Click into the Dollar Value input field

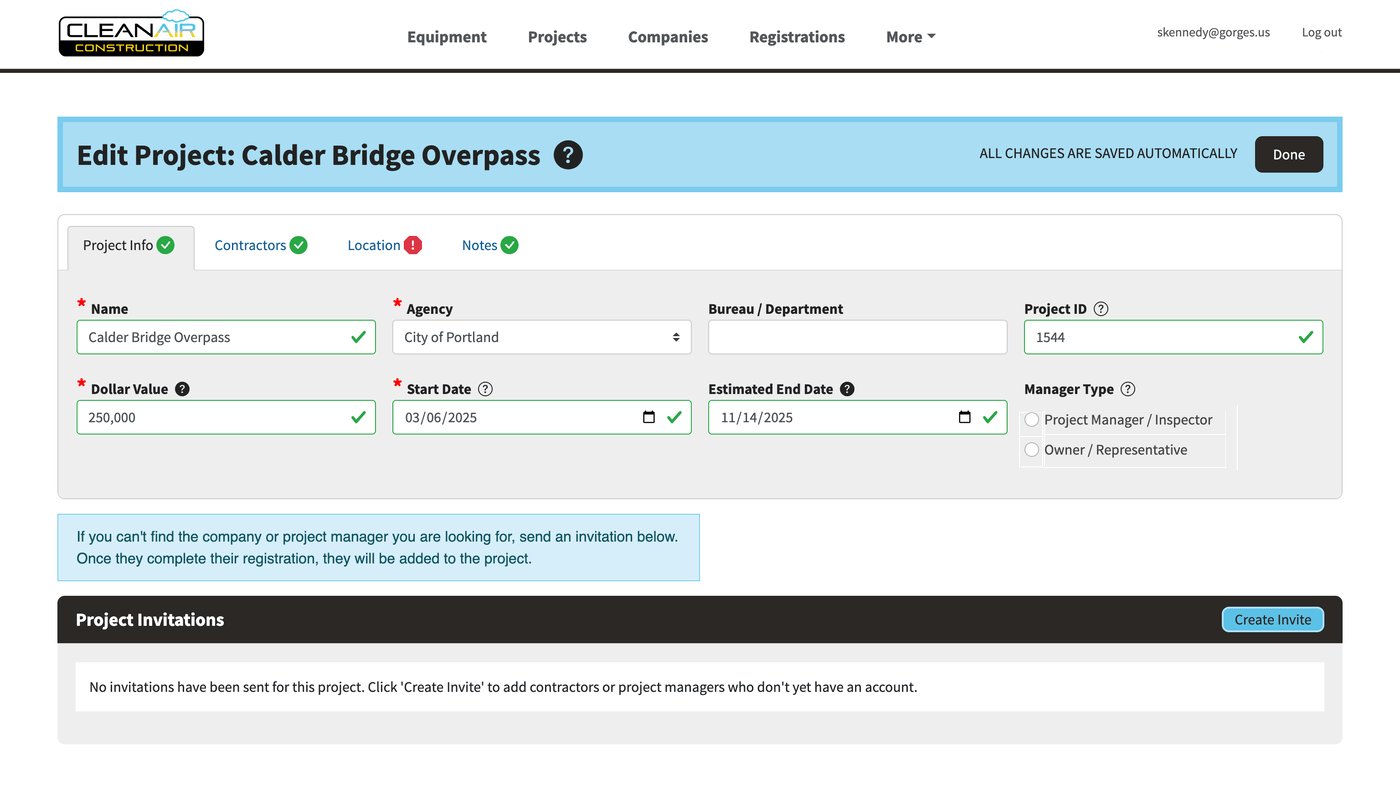point(226,417)
